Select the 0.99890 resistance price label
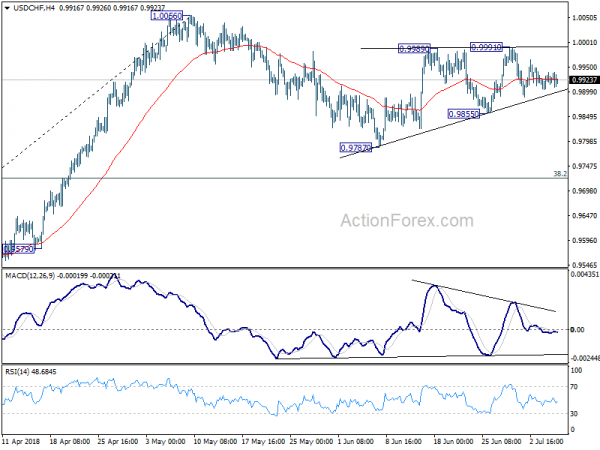The width and height of the screenshot is (600, 450). tap(414, 49)
